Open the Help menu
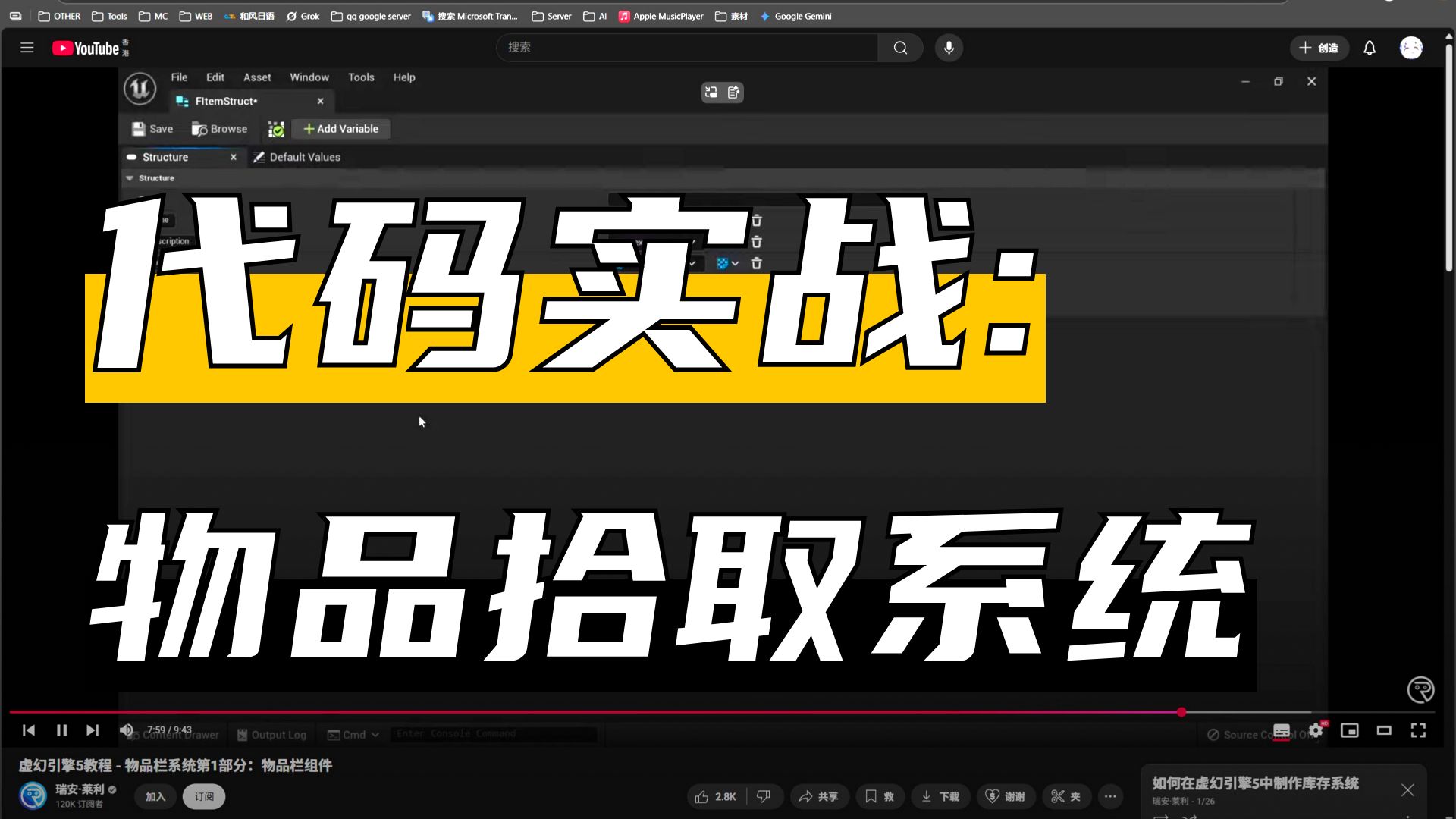Screen dimensions: 1456x819 404,77
